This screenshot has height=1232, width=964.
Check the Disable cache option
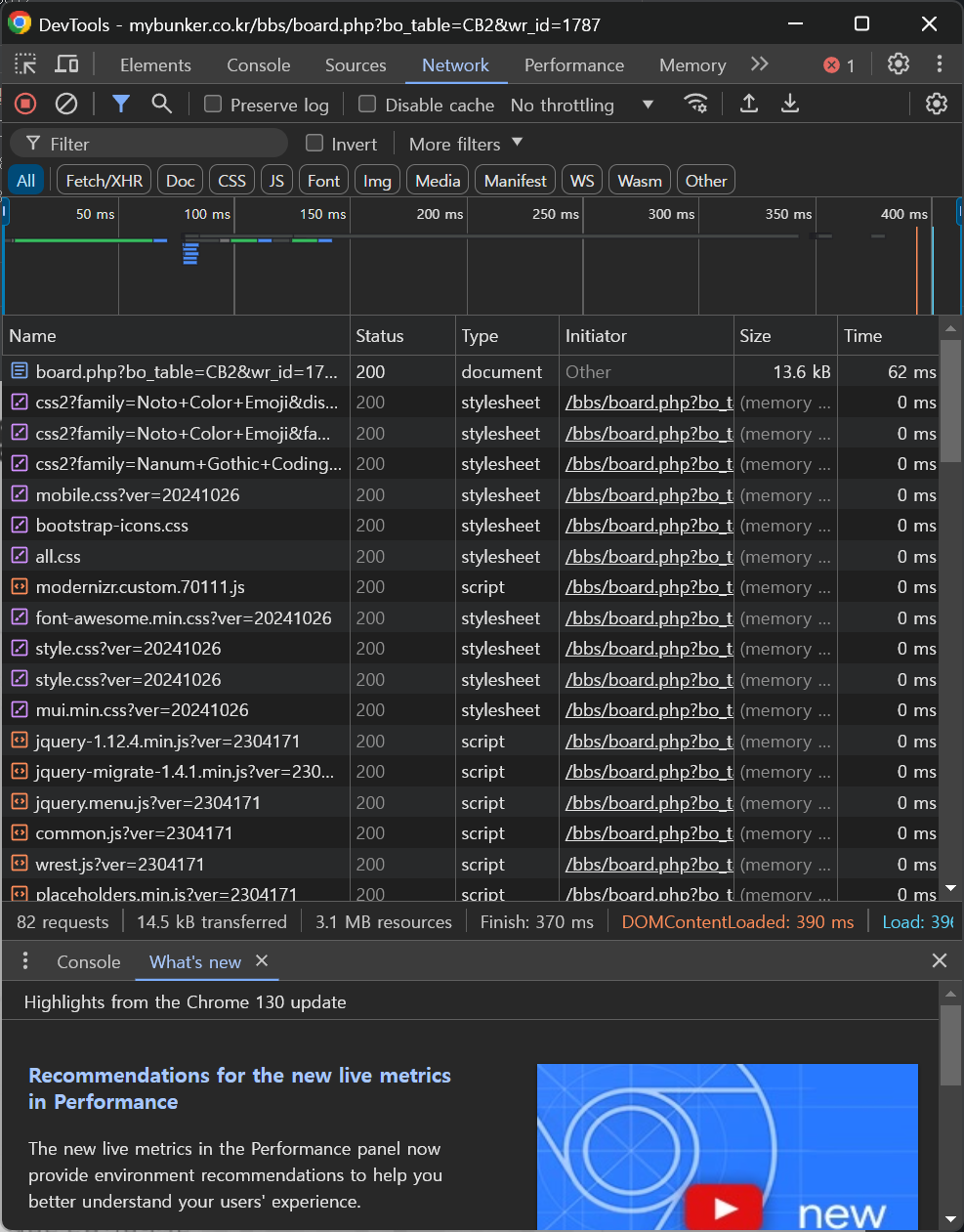point(367,105)
